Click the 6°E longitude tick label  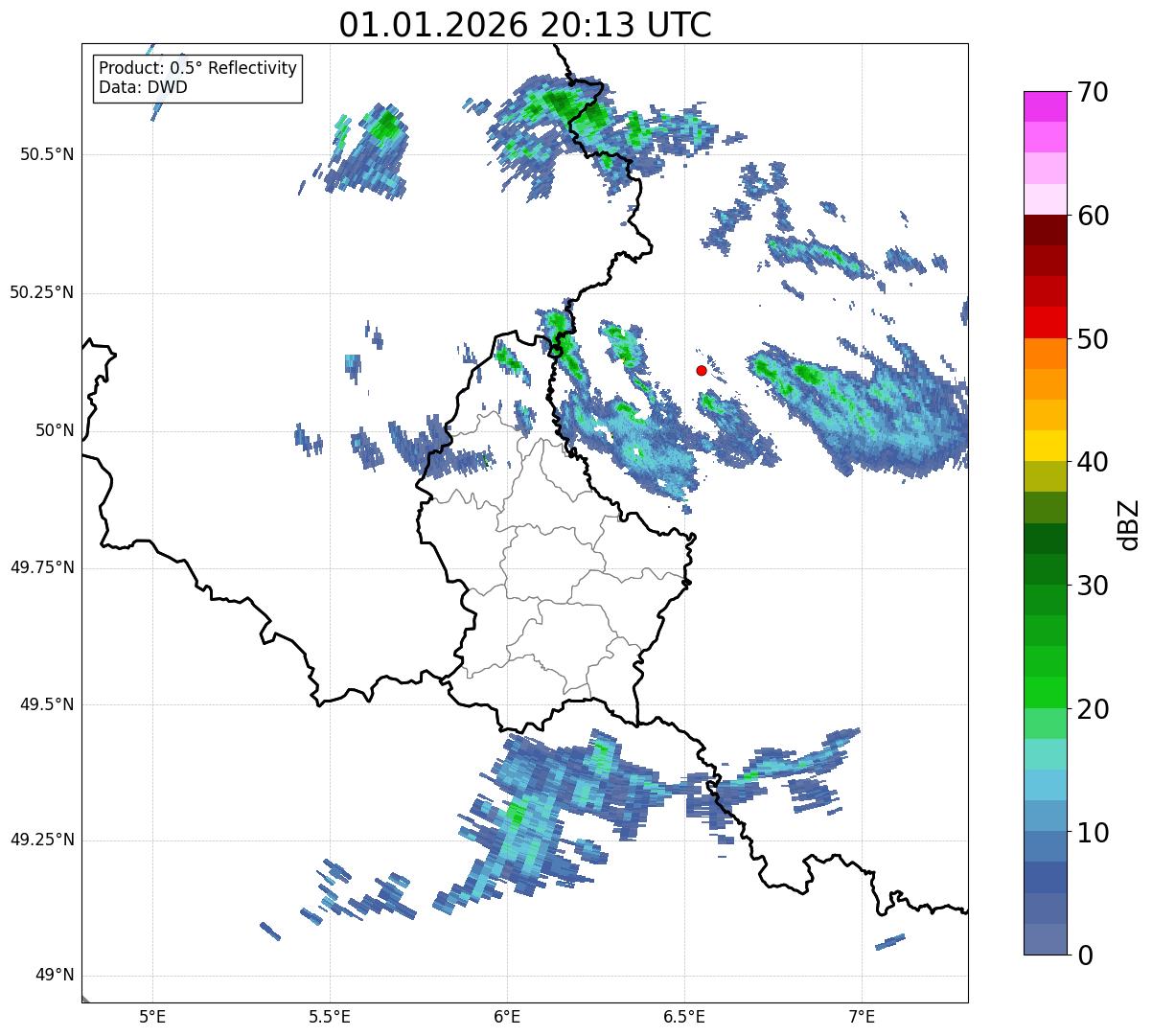[507, 1016]
